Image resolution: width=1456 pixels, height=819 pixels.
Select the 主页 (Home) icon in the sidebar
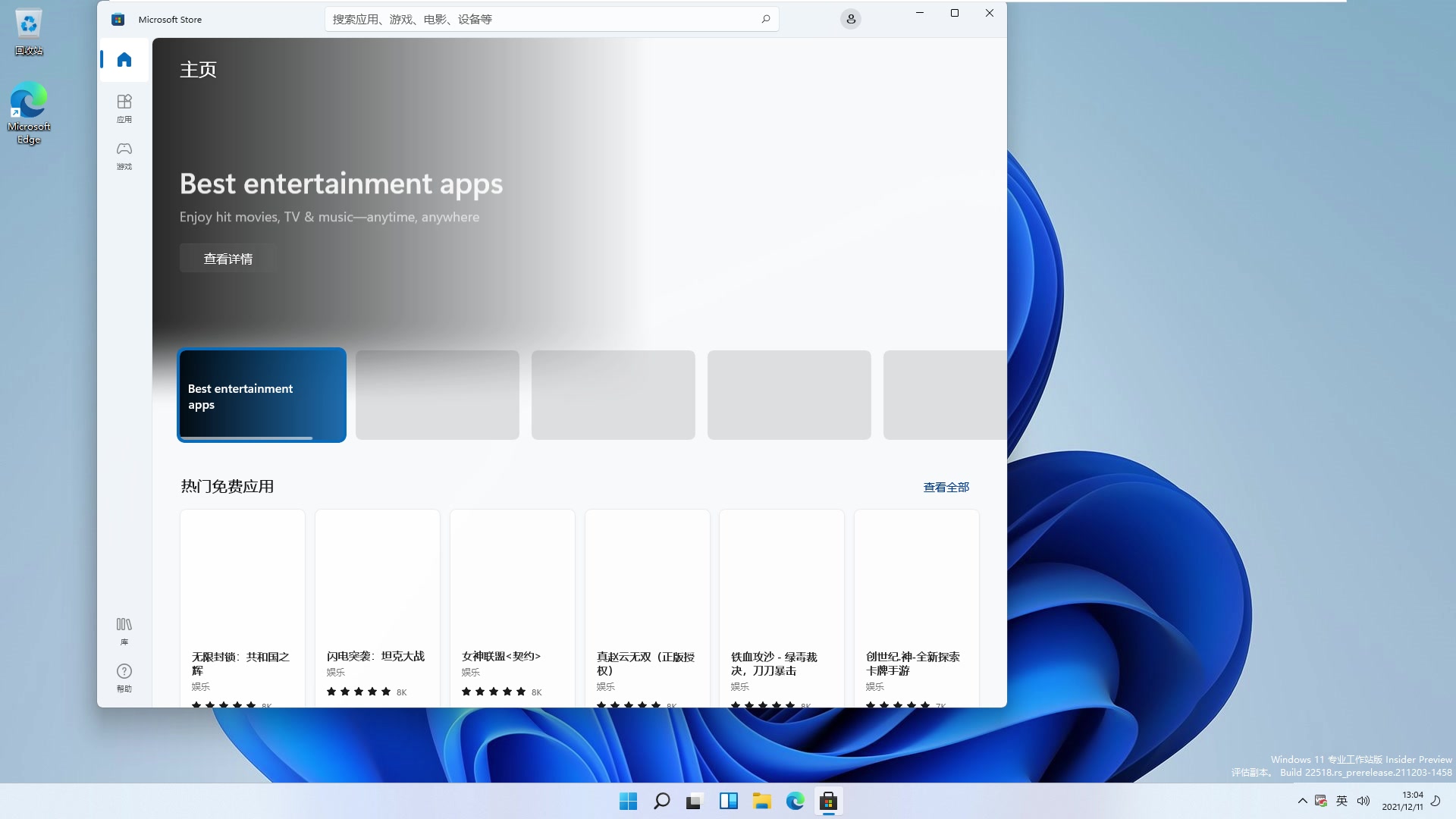124,59
